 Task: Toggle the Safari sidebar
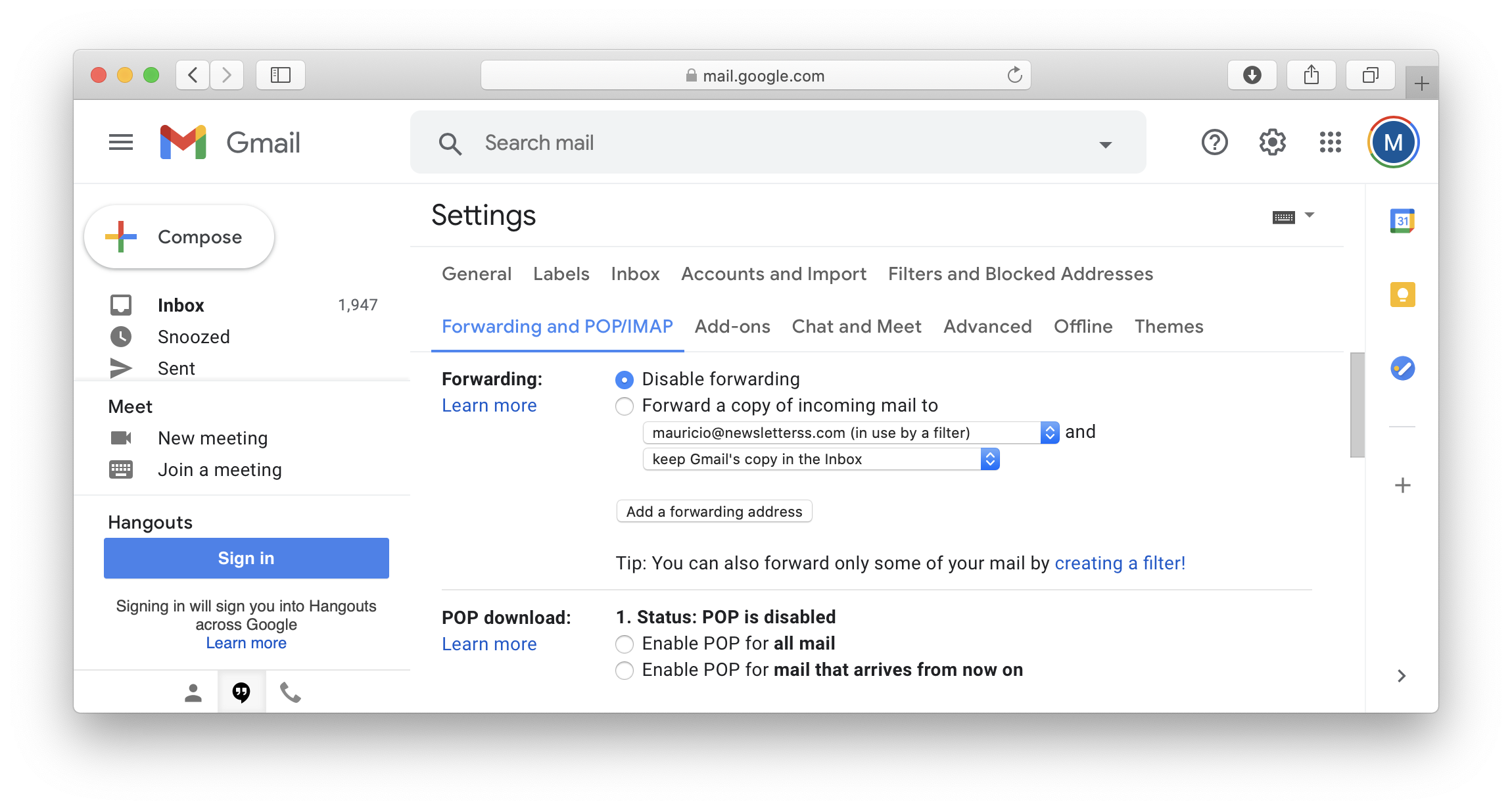[x=281, y=75]
